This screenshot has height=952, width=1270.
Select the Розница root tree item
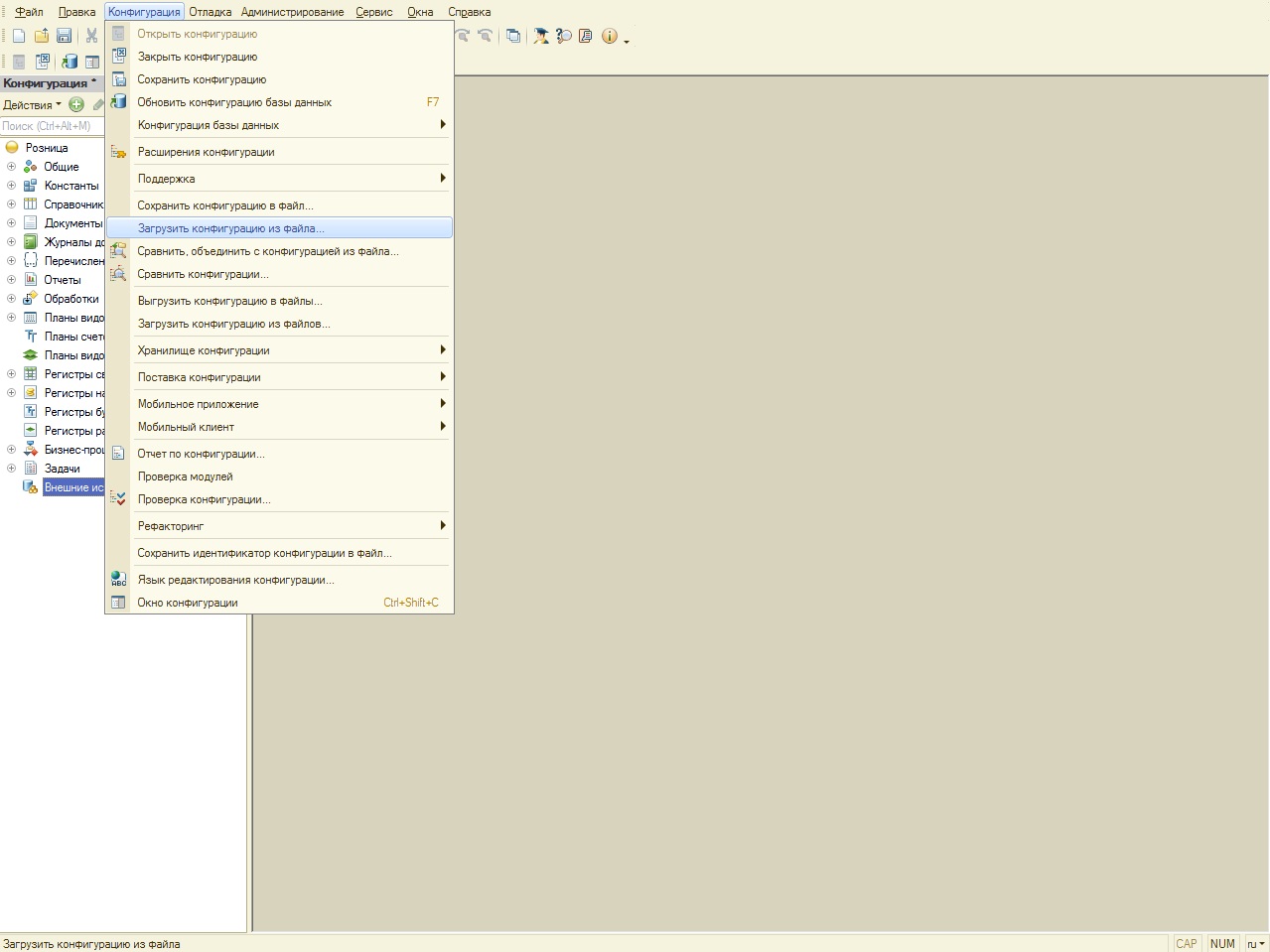(47, 148)
